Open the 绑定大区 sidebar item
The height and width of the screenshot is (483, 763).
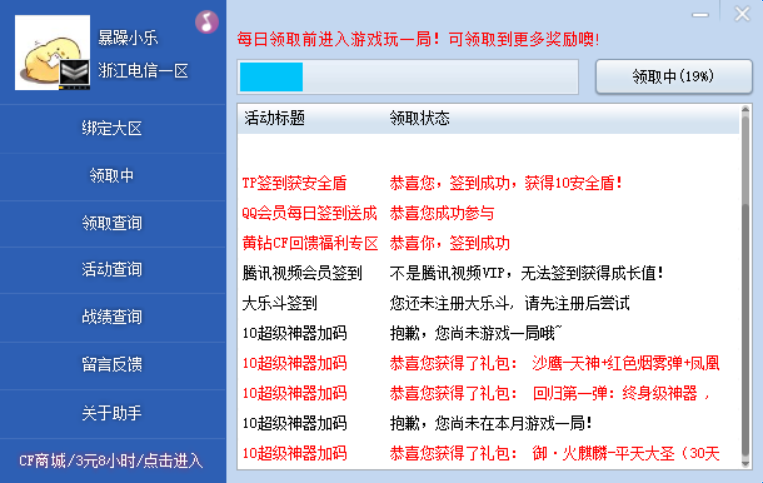(x=112, y=128)
